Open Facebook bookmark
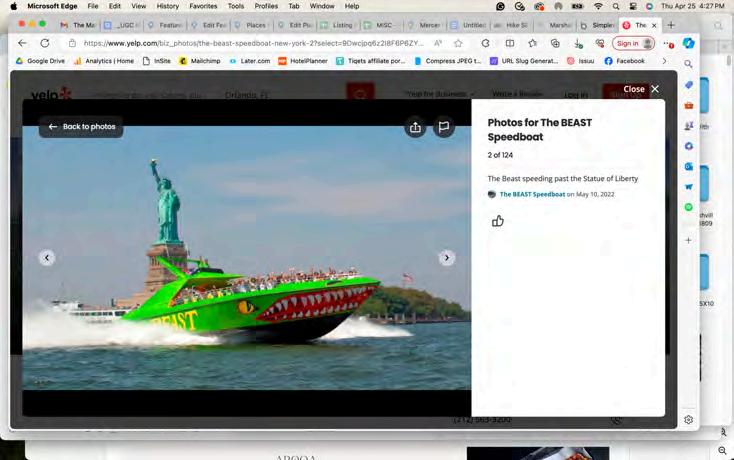The width and height of the screenshot is (734, 460). coord(624,61)
